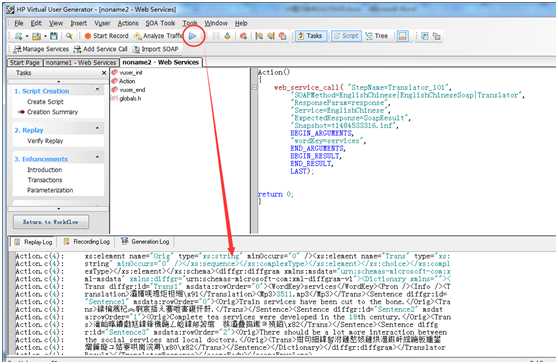Click the Save script icon

pyautogui.click(x=54, y=36)
